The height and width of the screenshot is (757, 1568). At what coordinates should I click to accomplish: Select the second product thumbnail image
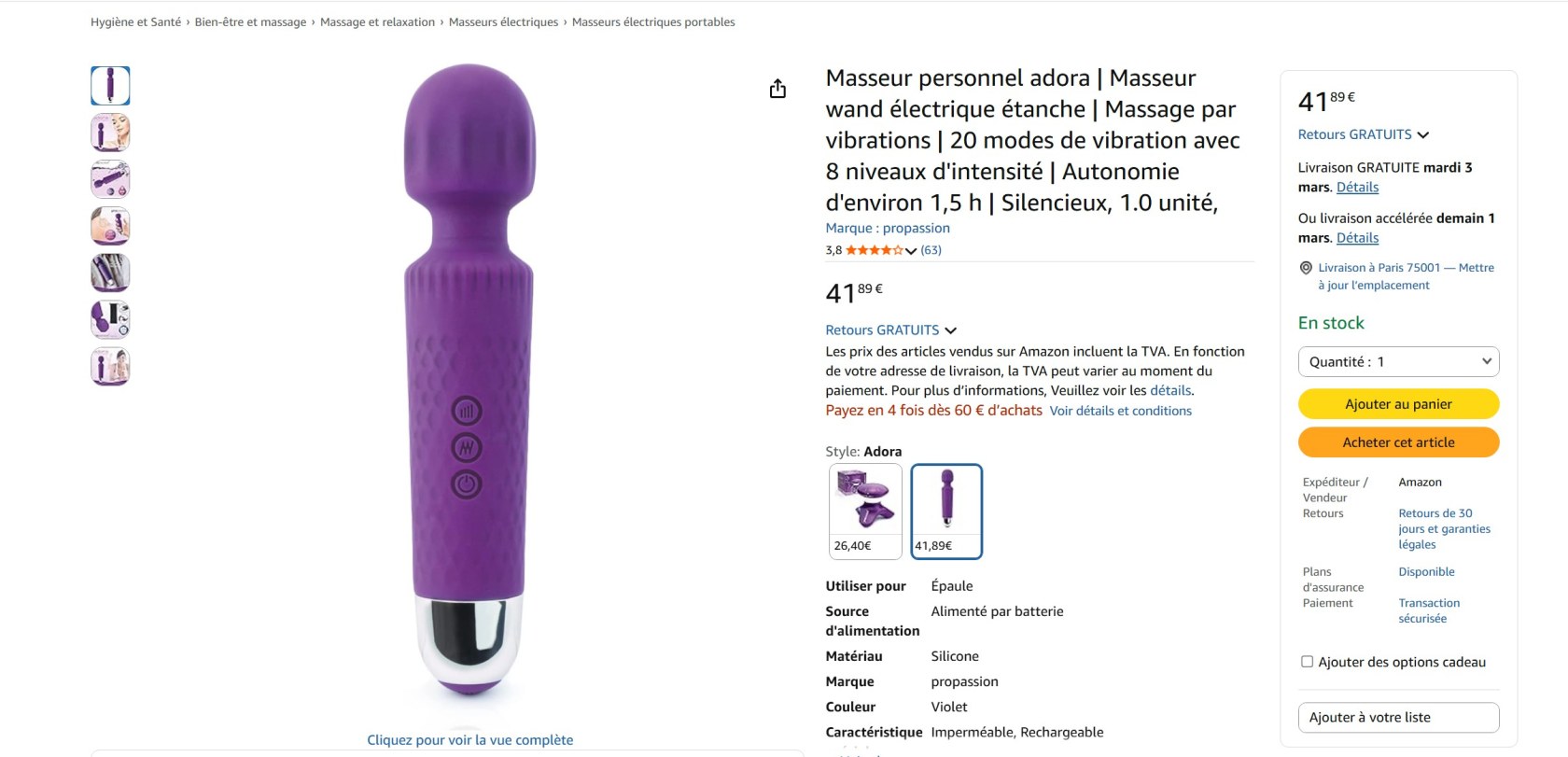[x=110, y=133]
